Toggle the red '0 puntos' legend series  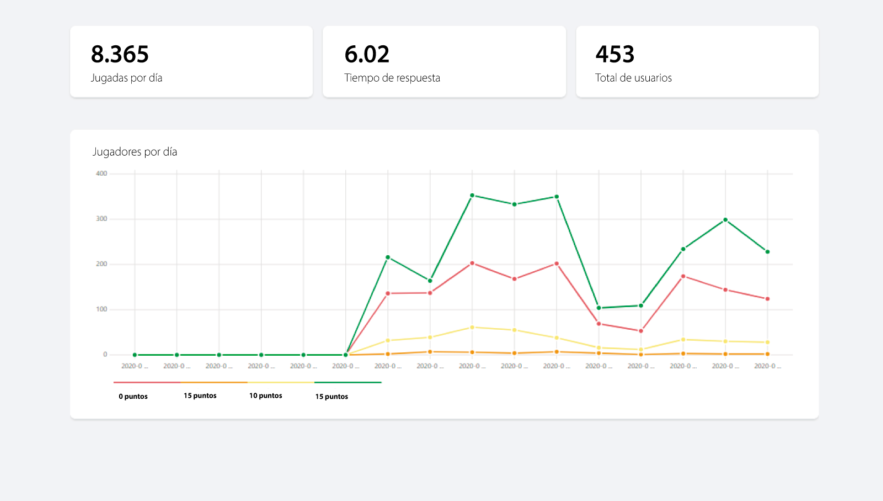pyautogui.click(x=132, y=396)
